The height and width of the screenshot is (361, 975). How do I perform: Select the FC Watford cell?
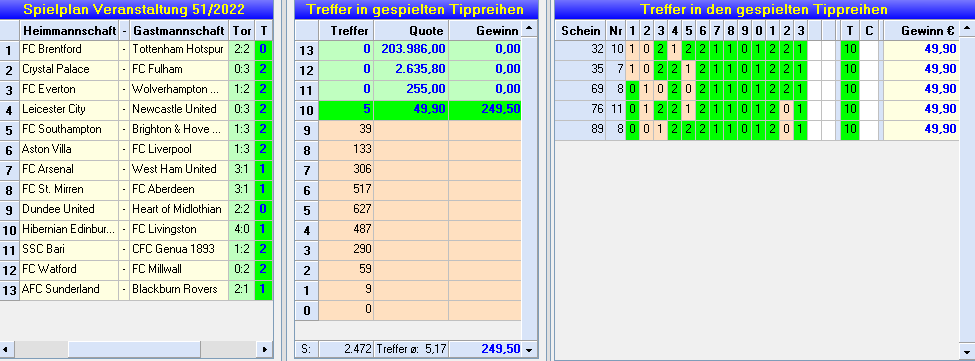tap(69, 269)
